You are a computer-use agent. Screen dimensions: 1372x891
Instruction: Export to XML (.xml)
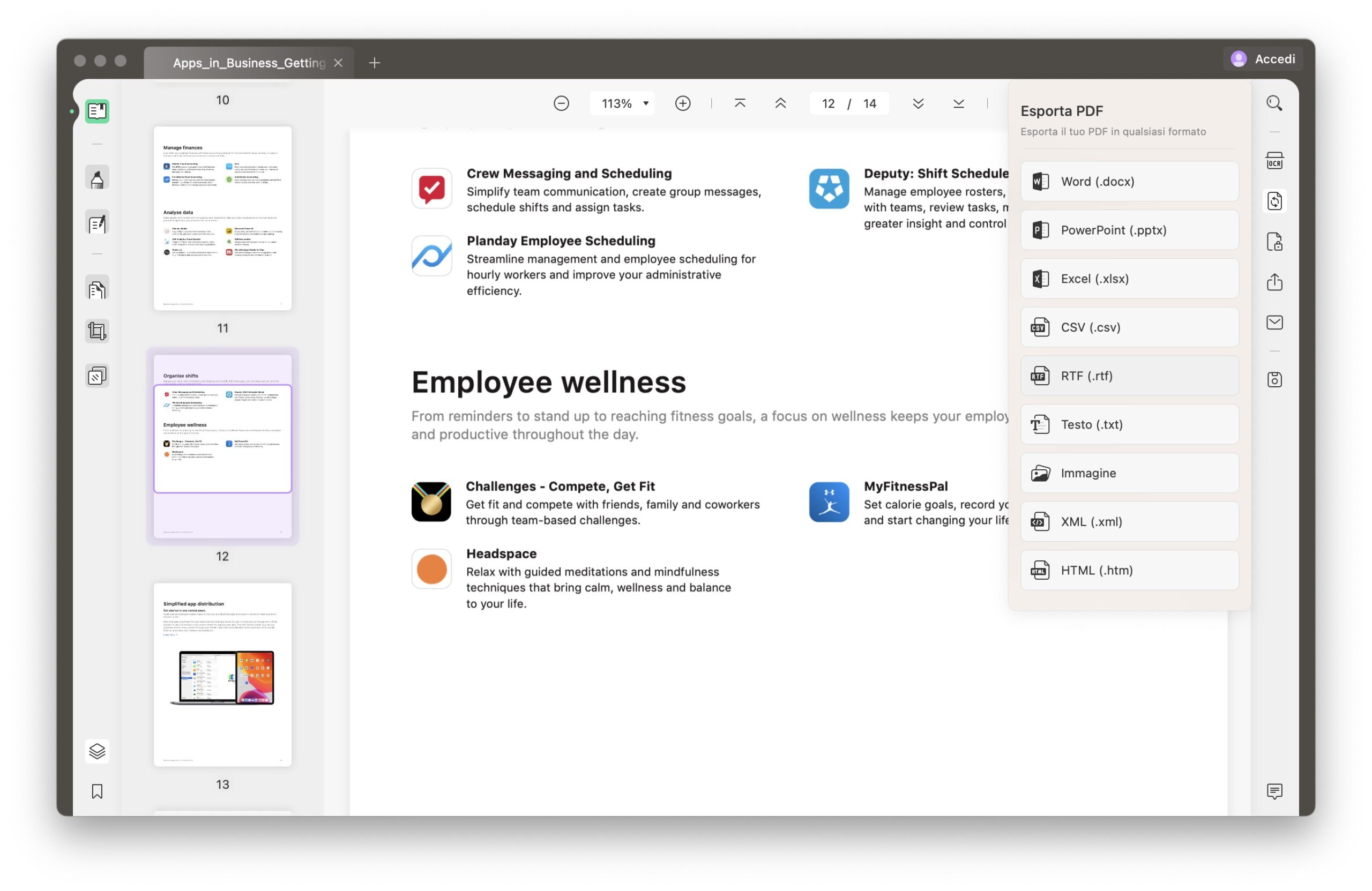click(1129, 521)
